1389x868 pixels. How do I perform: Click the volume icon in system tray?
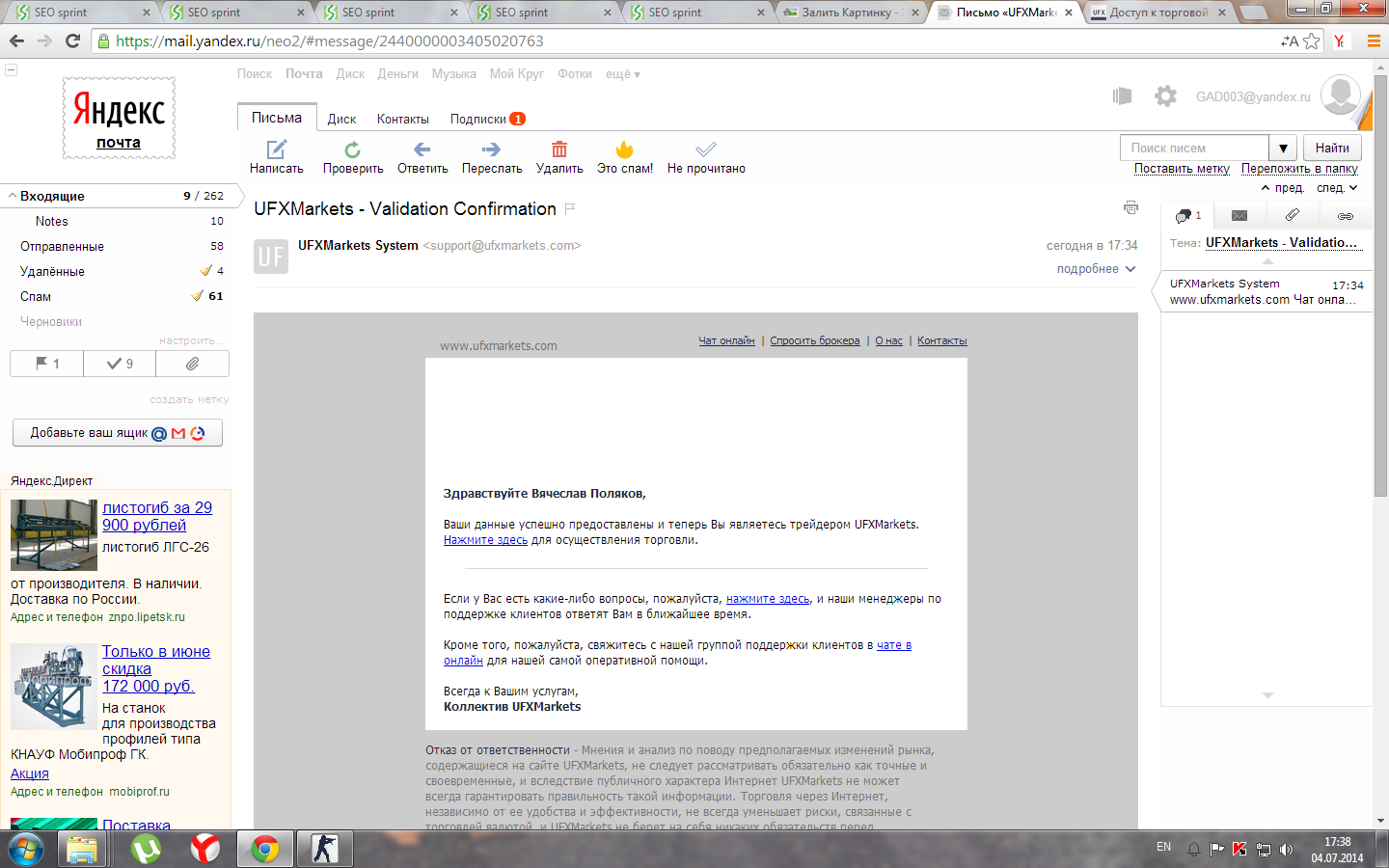pos(1286,850)
